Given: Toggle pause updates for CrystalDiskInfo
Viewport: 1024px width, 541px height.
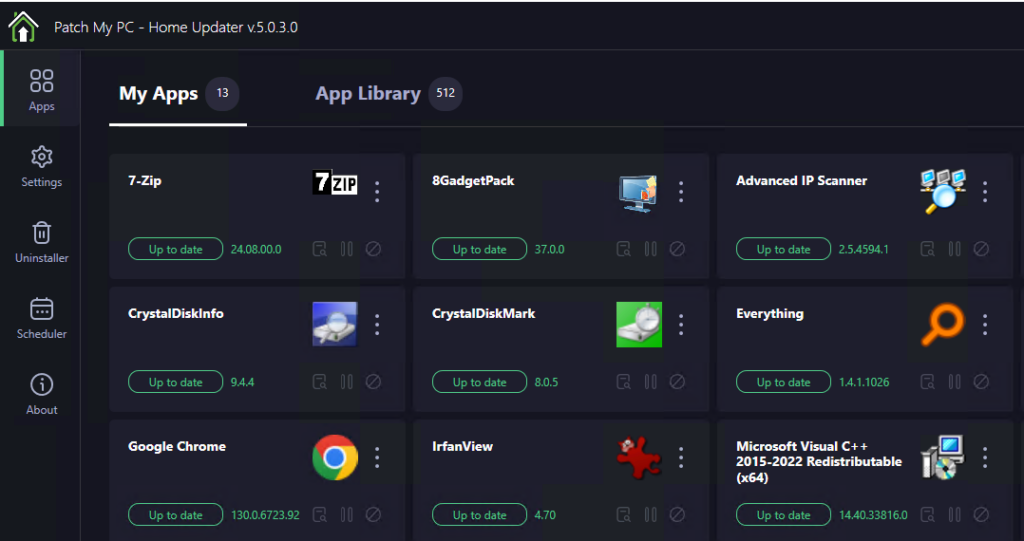Looking at the screenshot, I should coord(347,382).
